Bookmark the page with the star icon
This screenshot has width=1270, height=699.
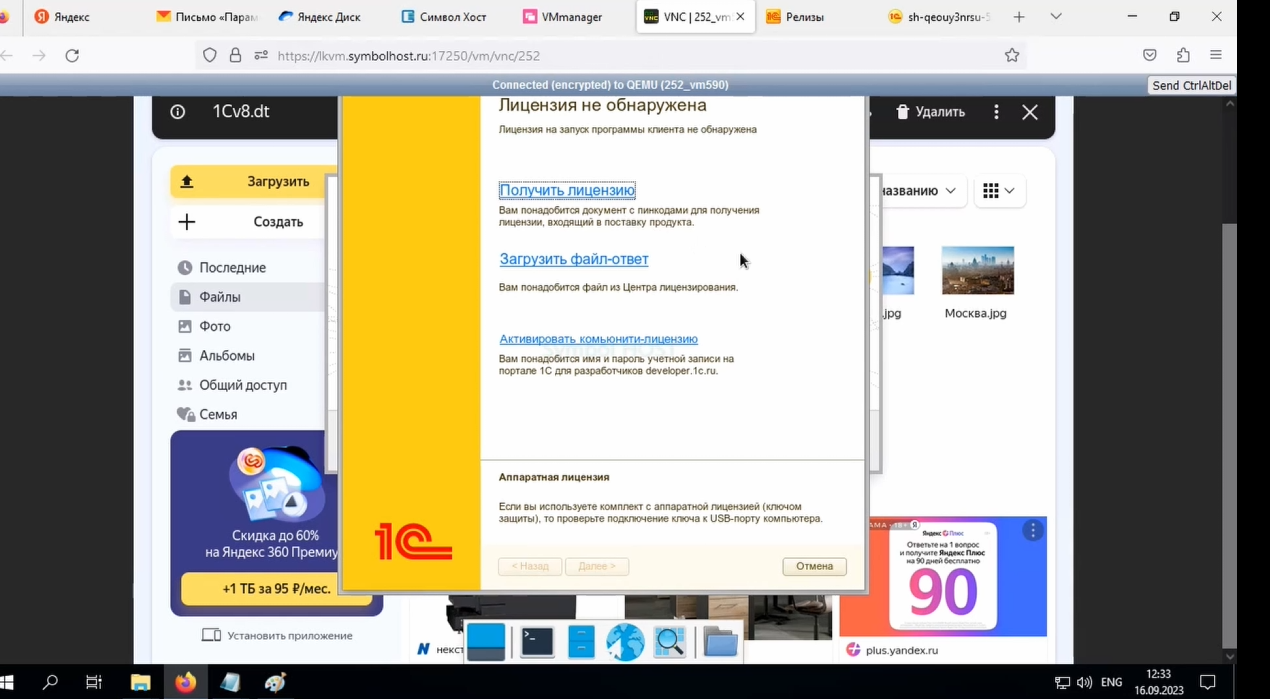click(1012, 55)
